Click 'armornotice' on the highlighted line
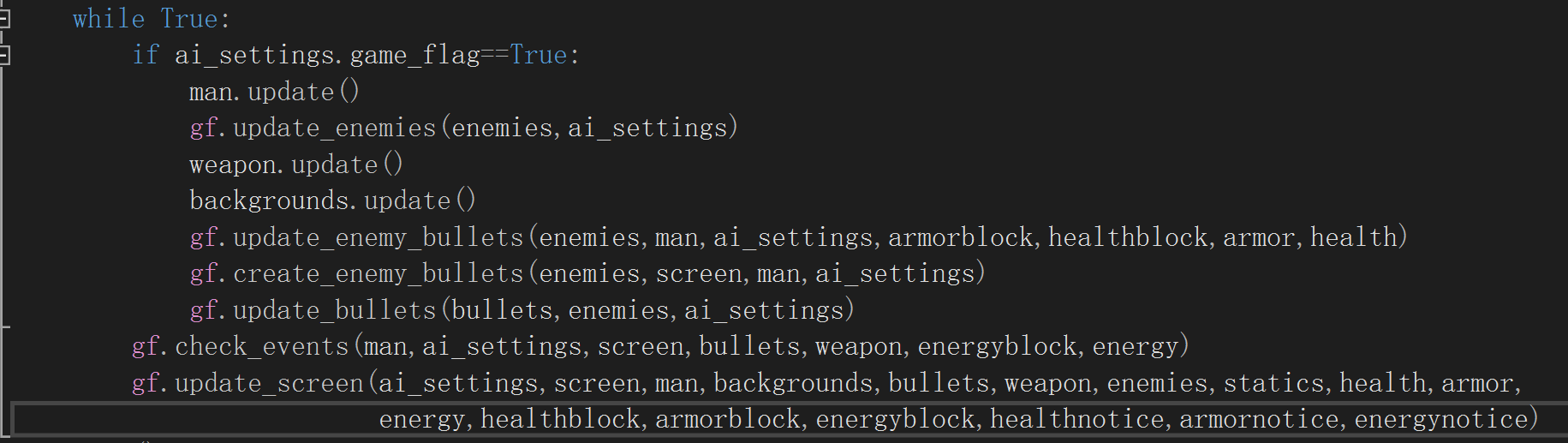This screenshot has height=443, width=1568. click(1259, 419)
